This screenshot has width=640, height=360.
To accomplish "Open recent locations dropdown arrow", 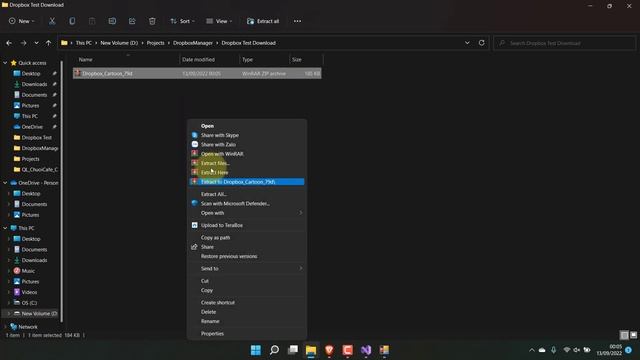I will click(36, 43).
